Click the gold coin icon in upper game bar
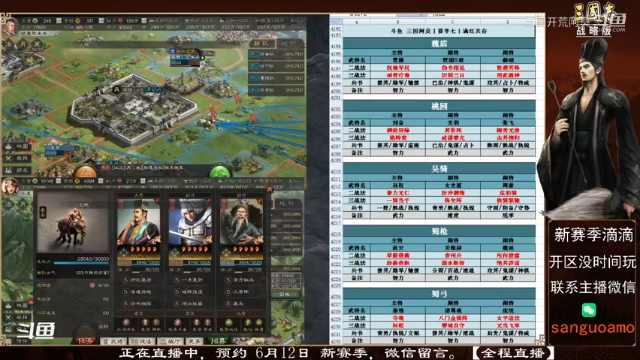Image resolution: width=640 pixels, height=360 pixels. tap(78, 20)
